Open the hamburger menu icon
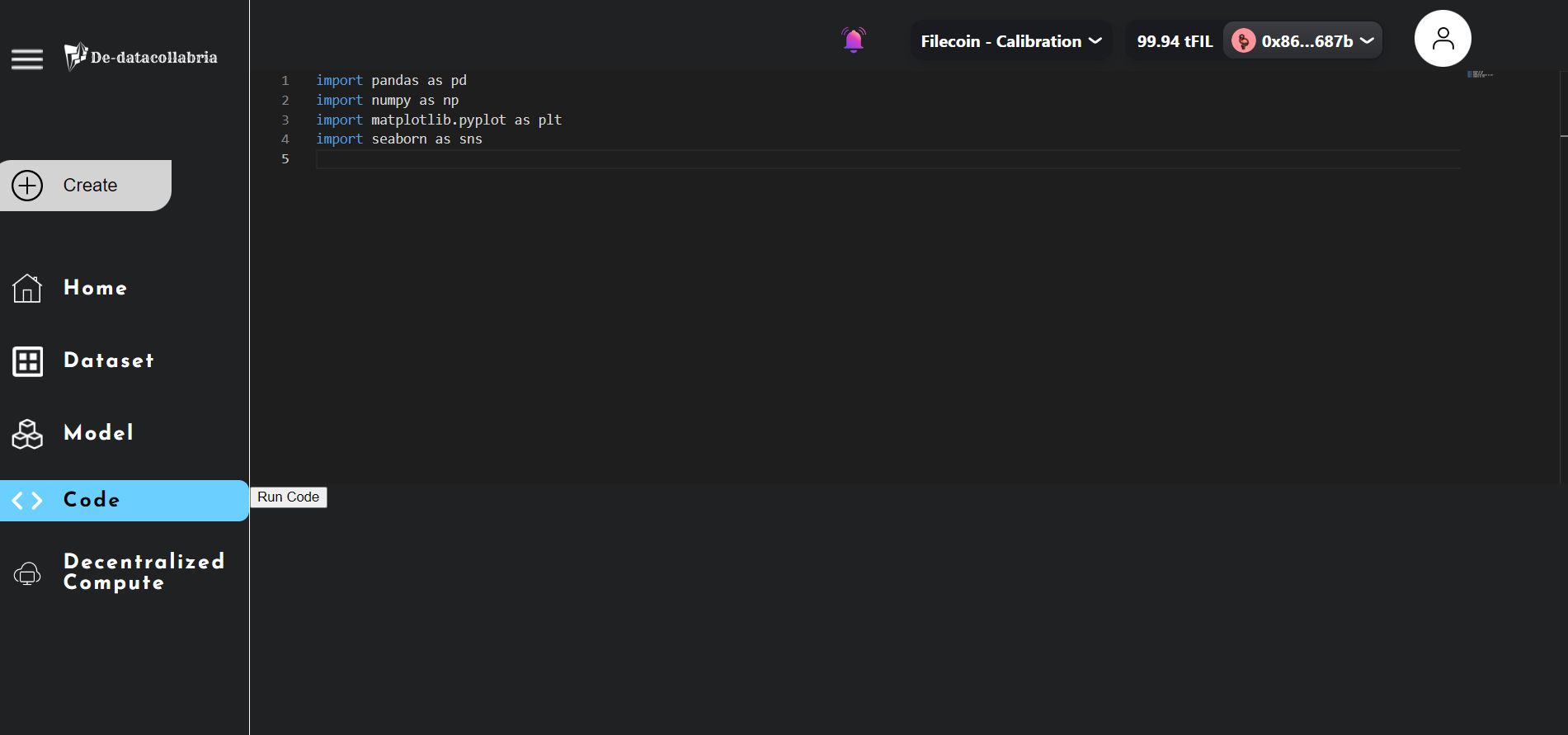The width and height of the screenshot is (1568, 735). [27, 59]
